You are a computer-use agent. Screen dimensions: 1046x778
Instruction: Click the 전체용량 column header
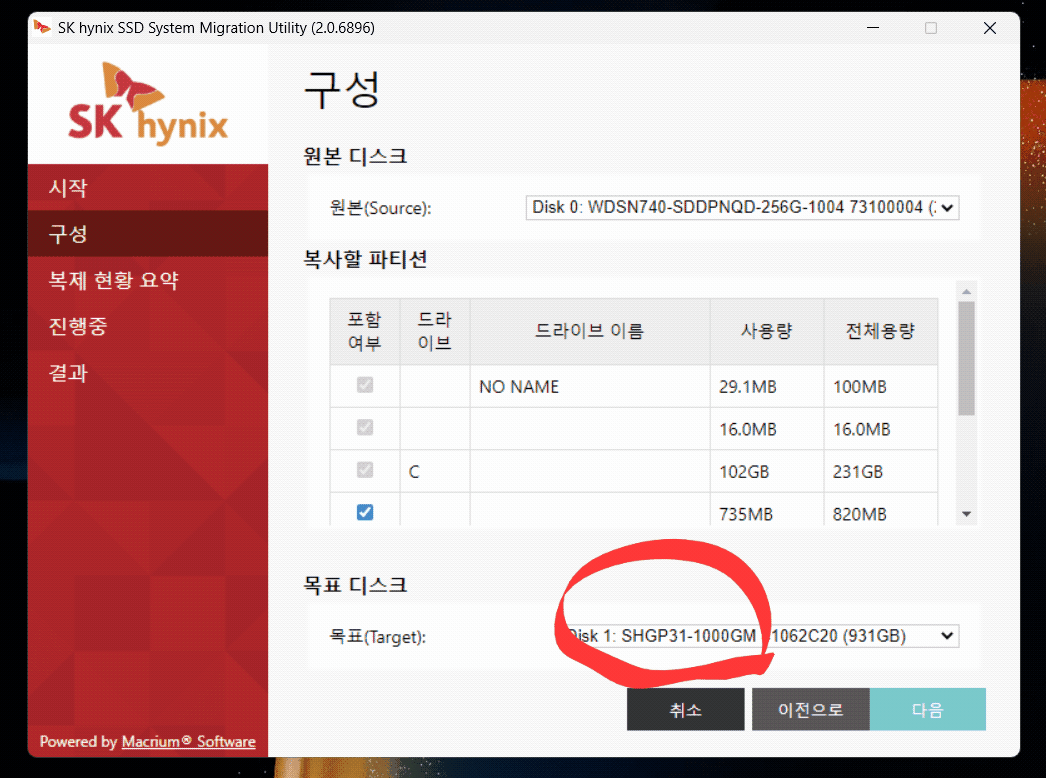point(881,331)
